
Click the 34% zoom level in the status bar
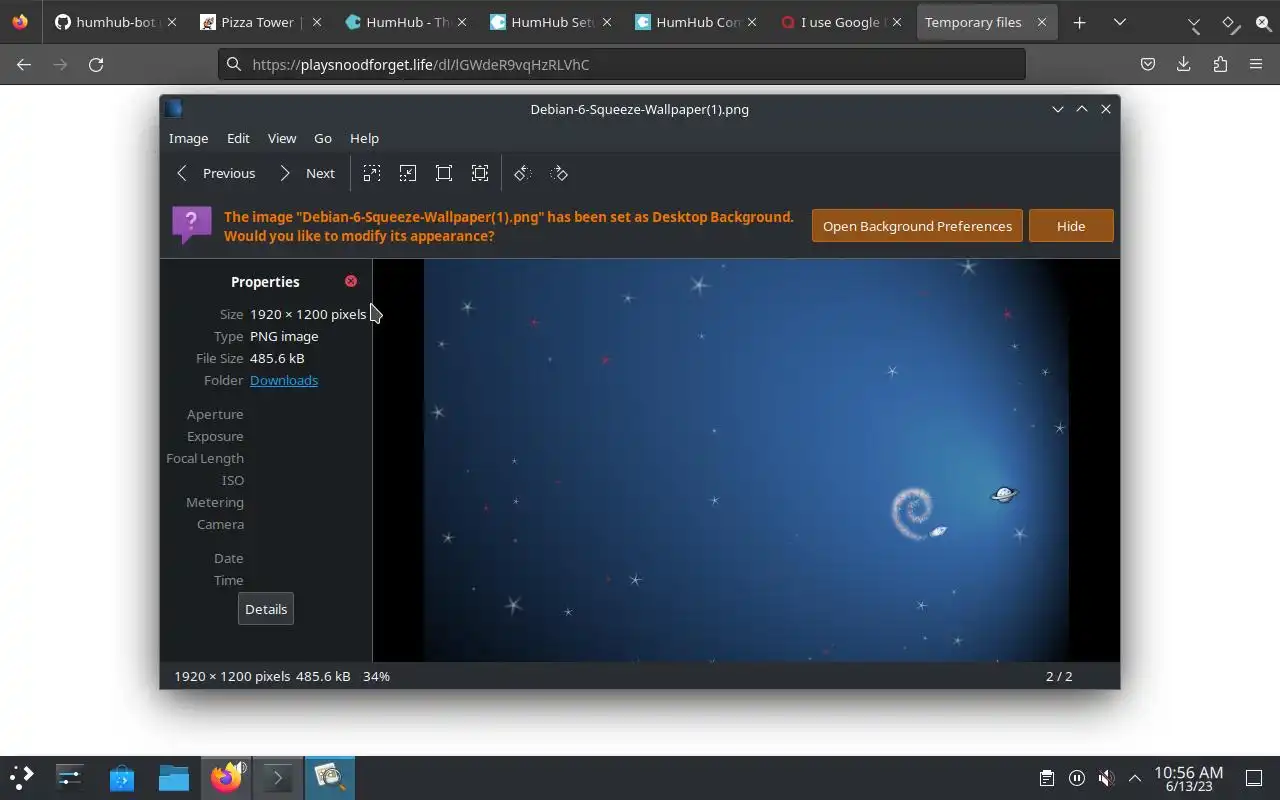tap(376, 676)
